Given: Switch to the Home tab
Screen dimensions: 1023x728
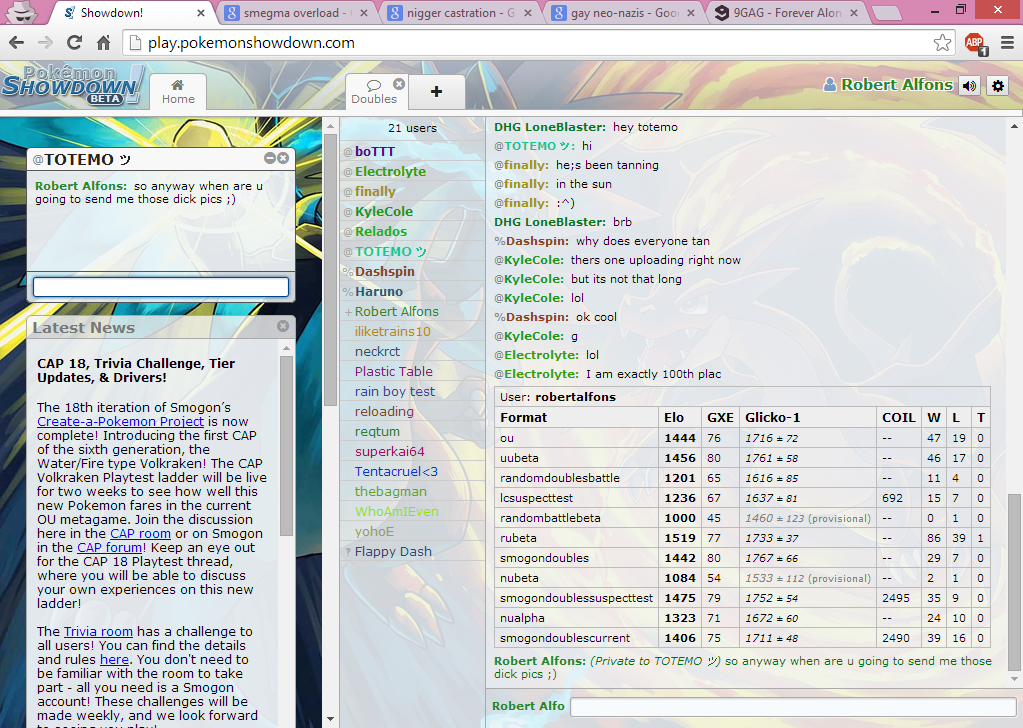Looking at the screenshot, I should click(x=178, y=91).
